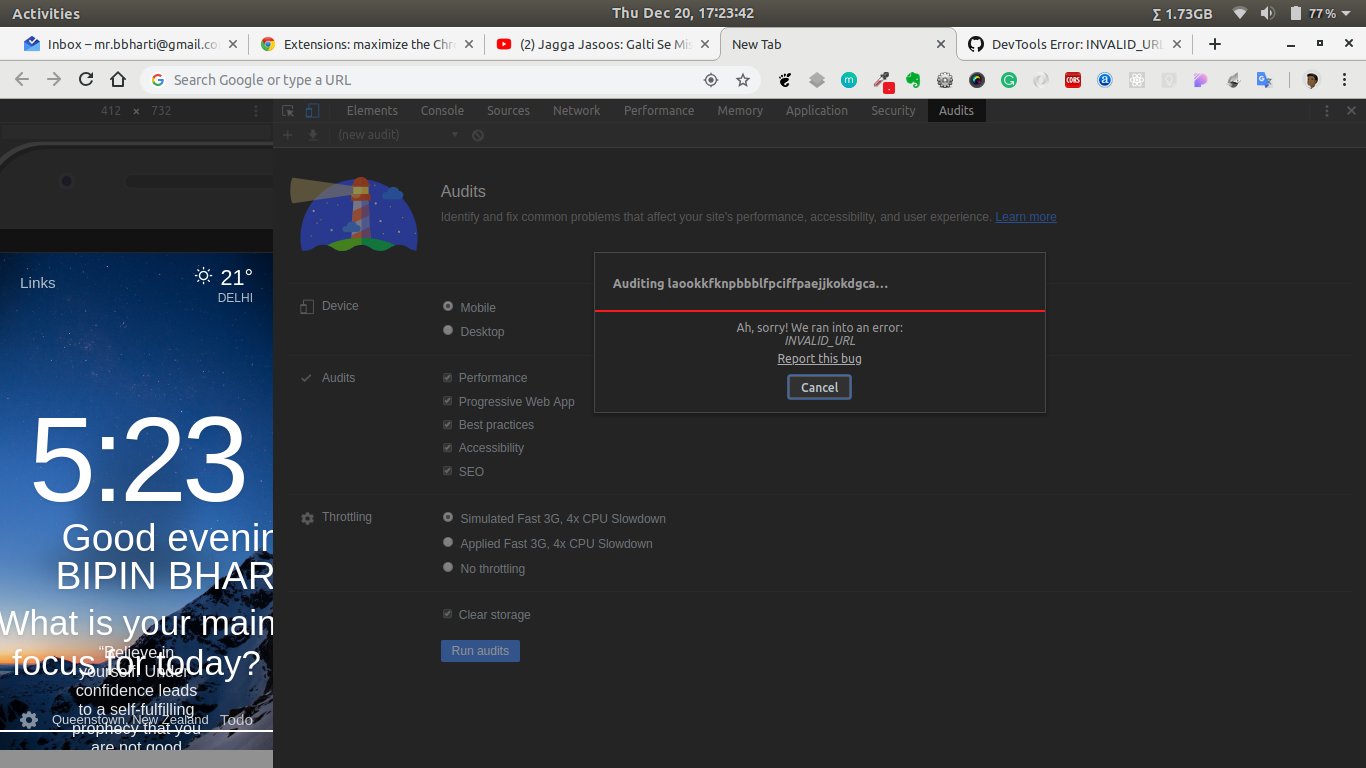Click the Chrome profile avatar
This screenshot has height=768, width=1366.
(x=1313, y=79)
